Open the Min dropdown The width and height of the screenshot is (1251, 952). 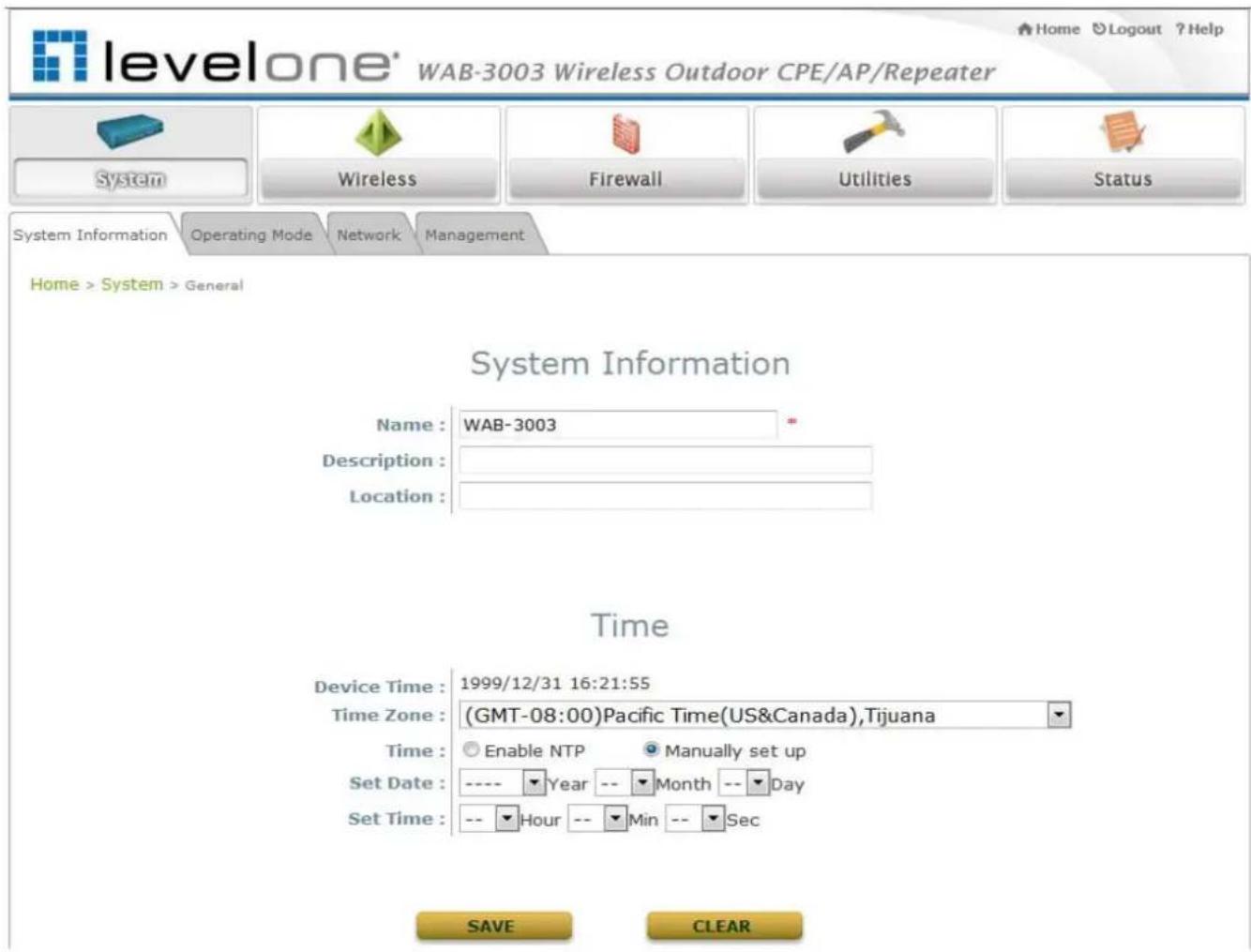coord(597,819)
